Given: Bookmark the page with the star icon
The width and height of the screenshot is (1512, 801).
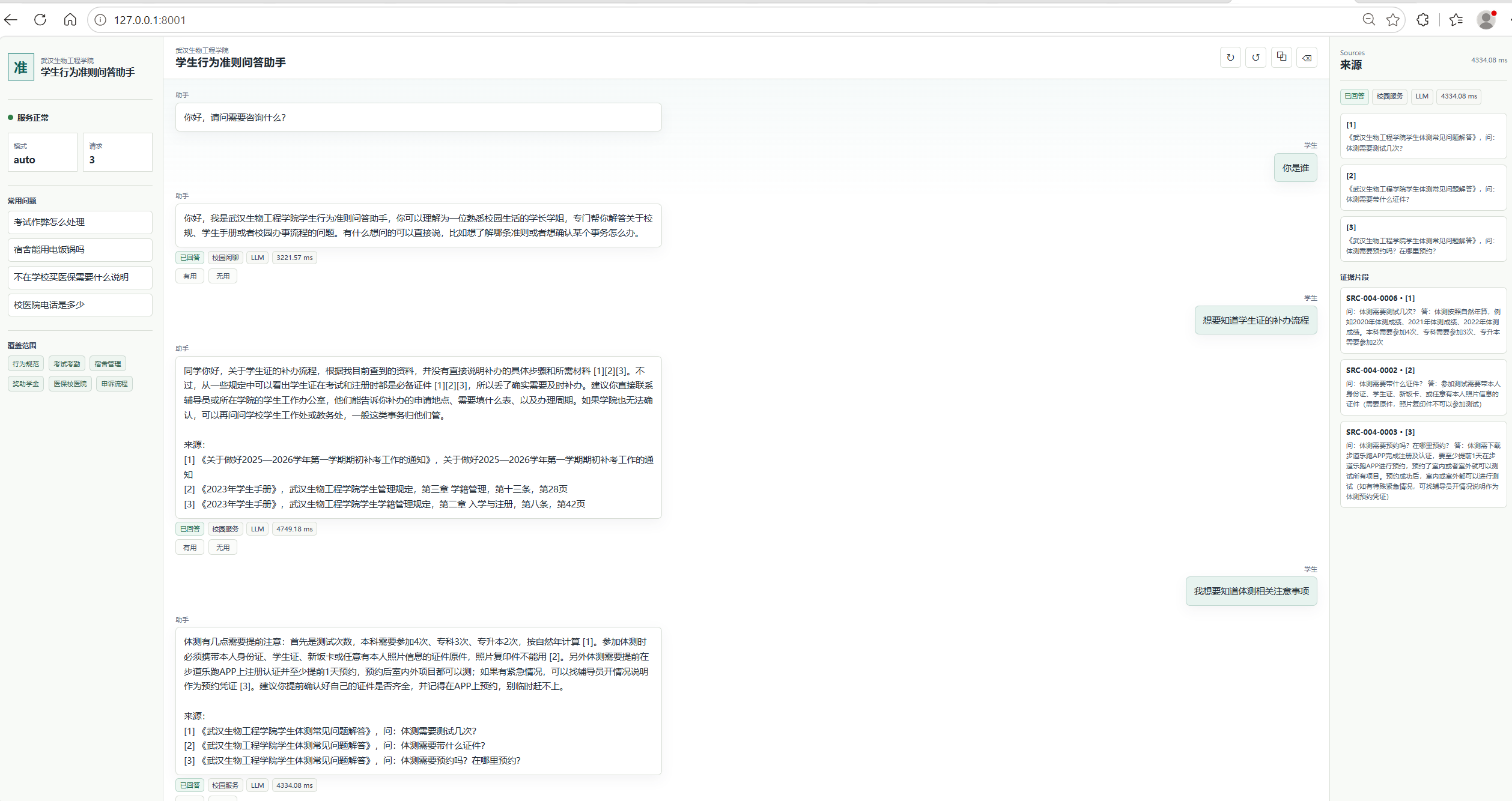Looking at the screenshot, I should pyautogui.click(x=1392, y=20).
